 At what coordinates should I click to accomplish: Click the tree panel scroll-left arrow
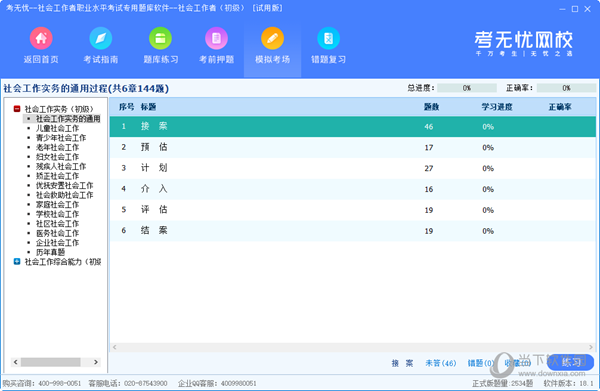(x=16, y=362)
